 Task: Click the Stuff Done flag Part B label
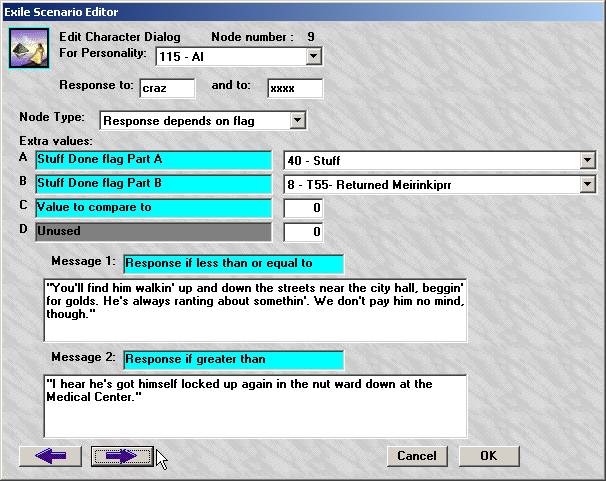tap(153, 184)
